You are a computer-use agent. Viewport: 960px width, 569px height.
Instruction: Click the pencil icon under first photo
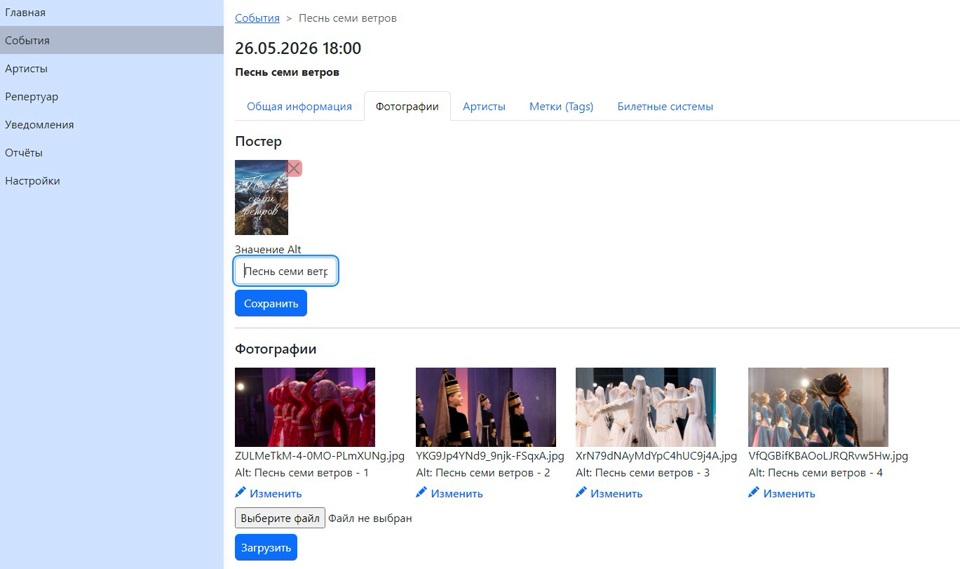pos(241,493)
